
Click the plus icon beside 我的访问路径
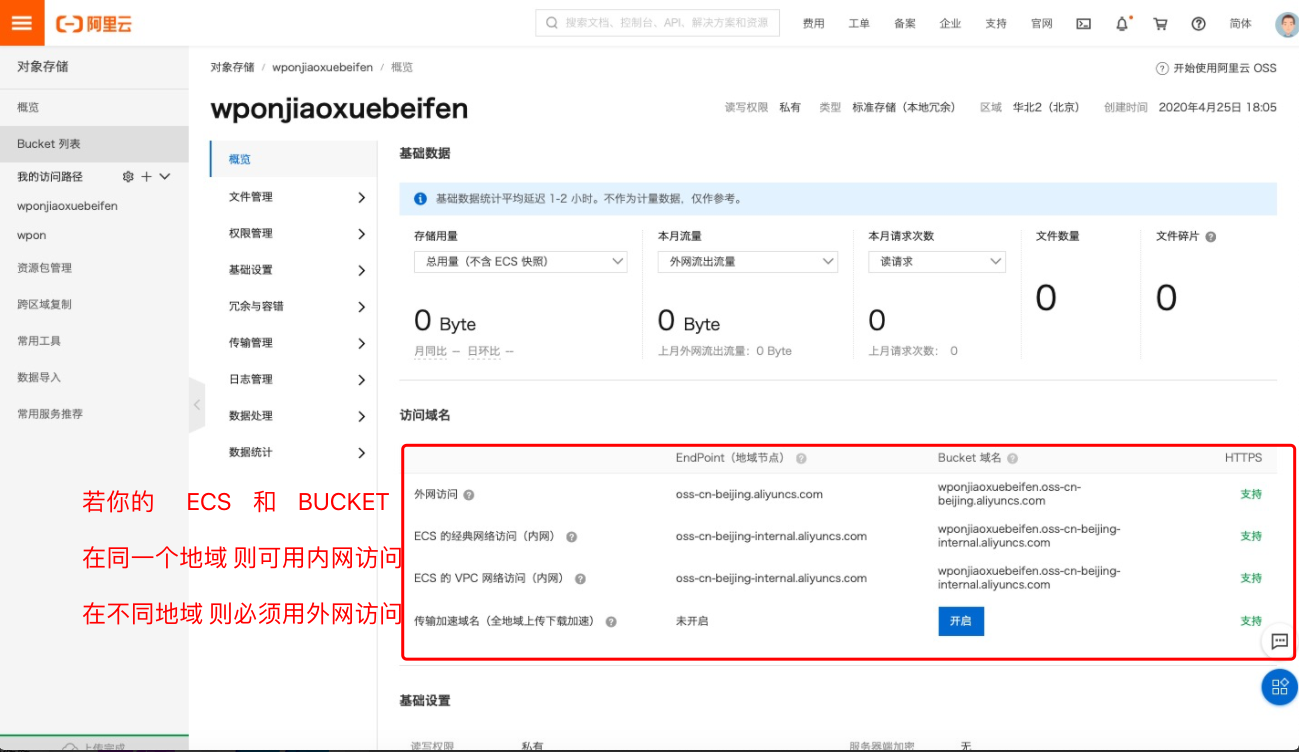tap(146, 176)
